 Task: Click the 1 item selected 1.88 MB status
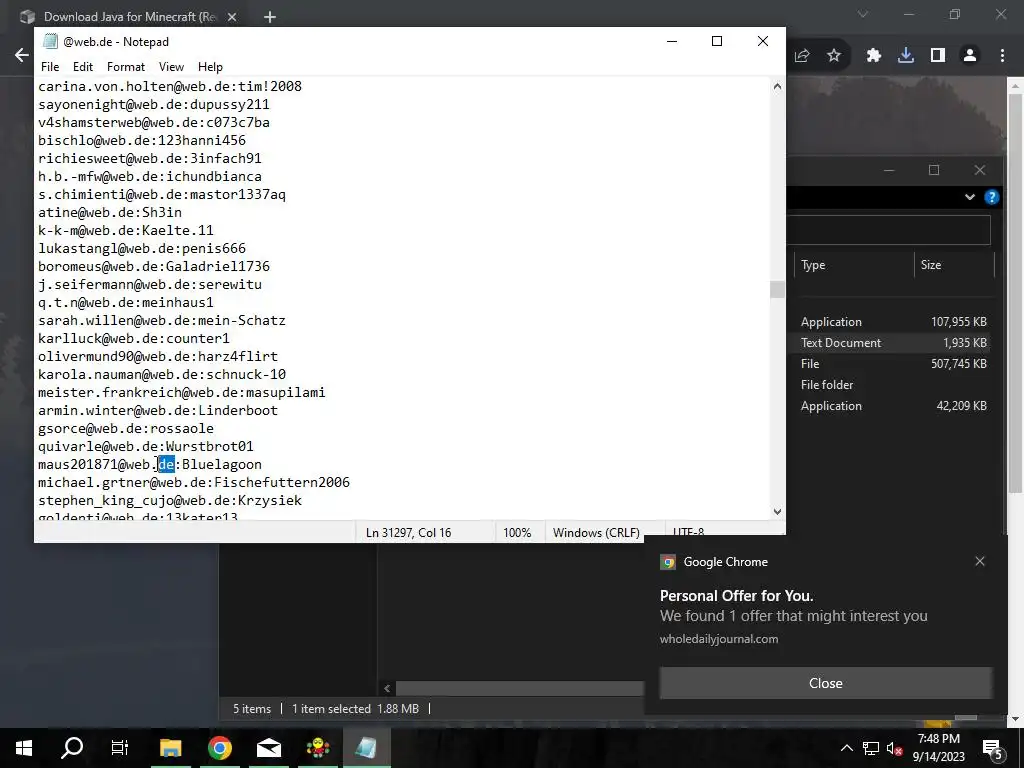(x=355, y=709)
